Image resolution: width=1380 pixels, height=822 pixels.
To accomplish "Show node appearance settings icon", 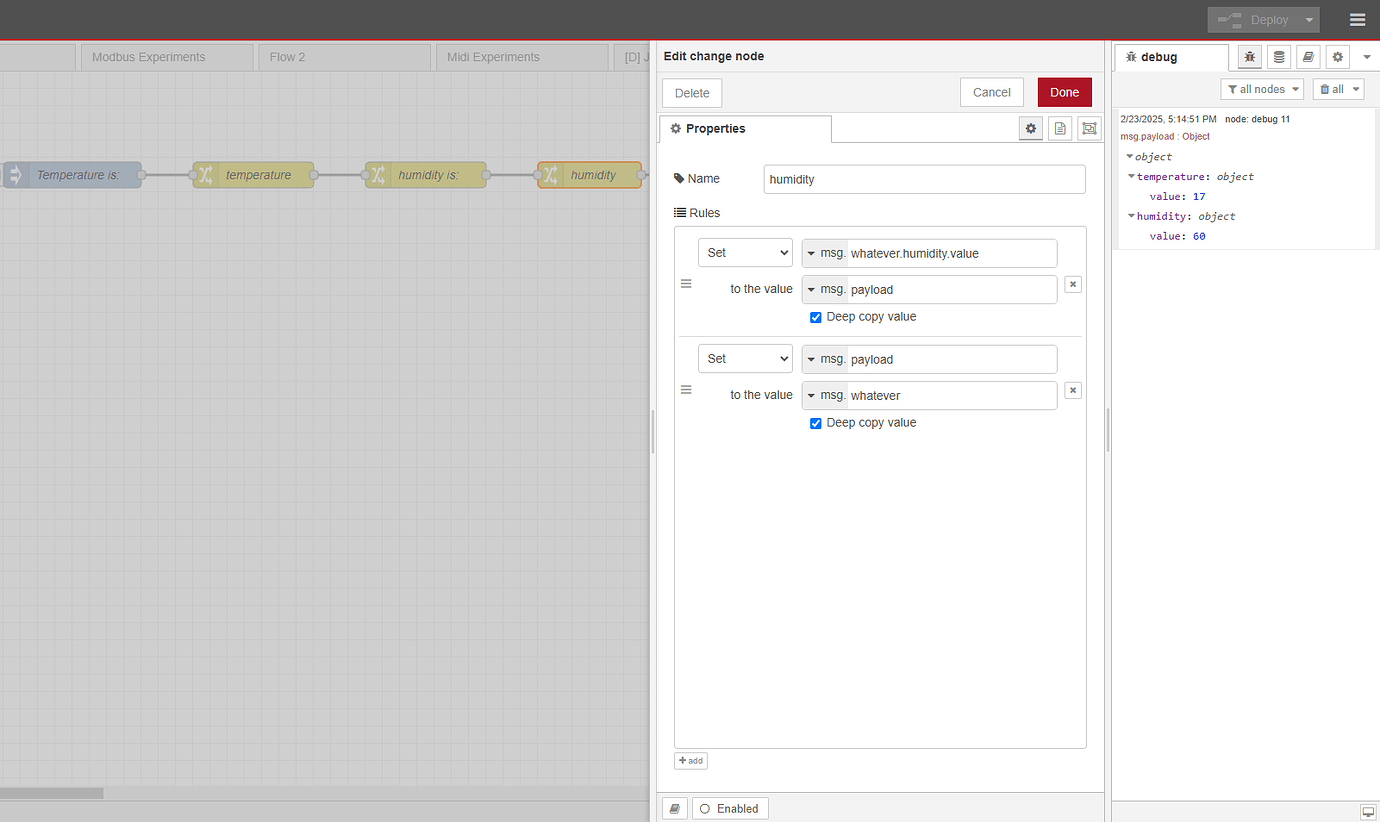I will coord(1089,128).
